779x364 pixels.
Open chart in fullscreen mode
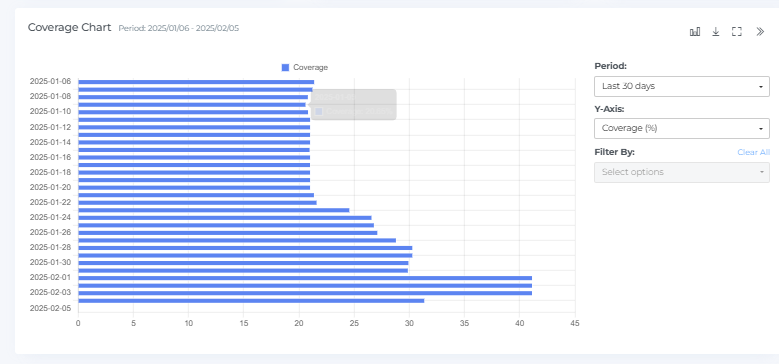[x=737, y=32]
